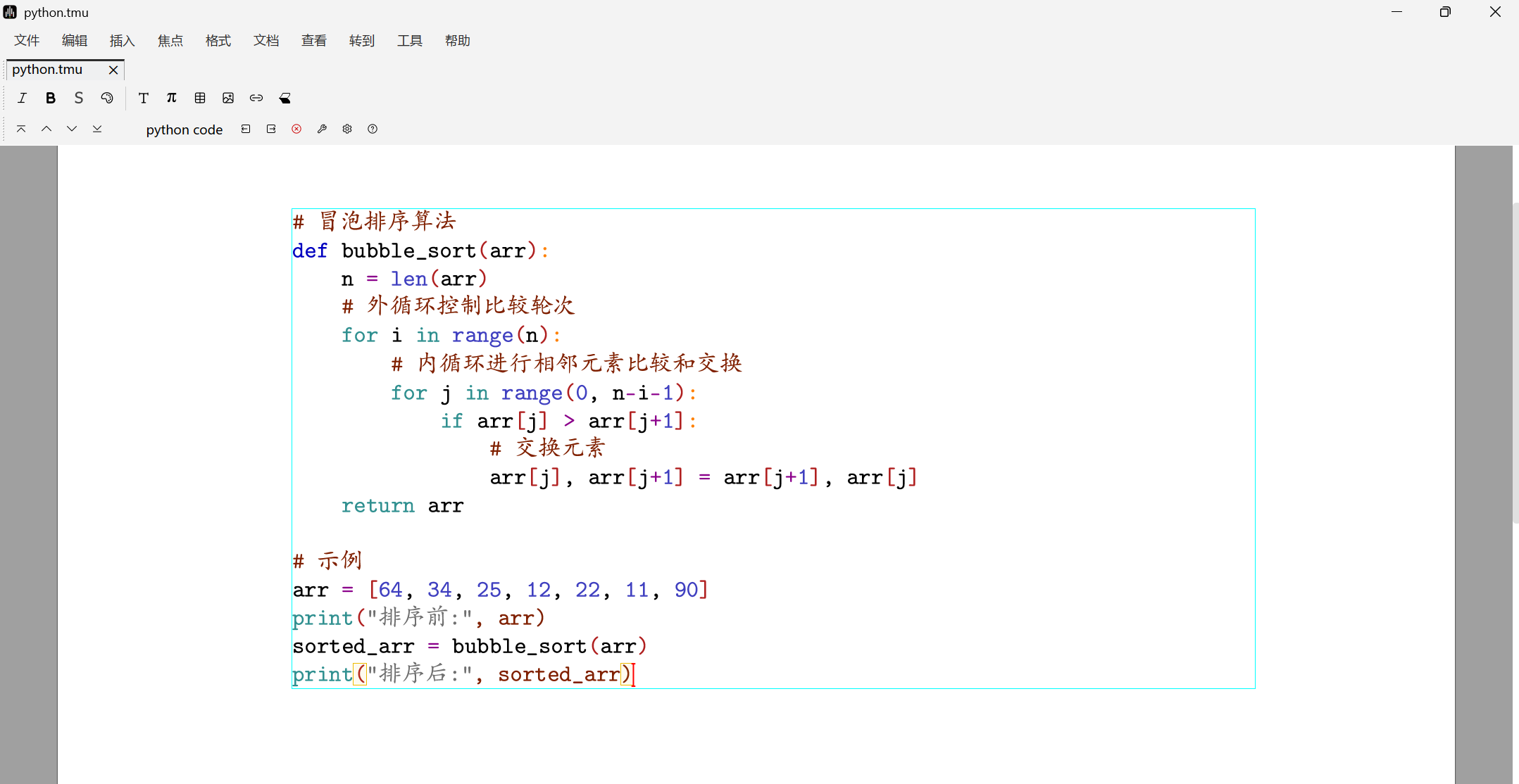This screenshot has width=1519, height=784.
Task: Click the text T icon
Action: click(x=143, y=98)
